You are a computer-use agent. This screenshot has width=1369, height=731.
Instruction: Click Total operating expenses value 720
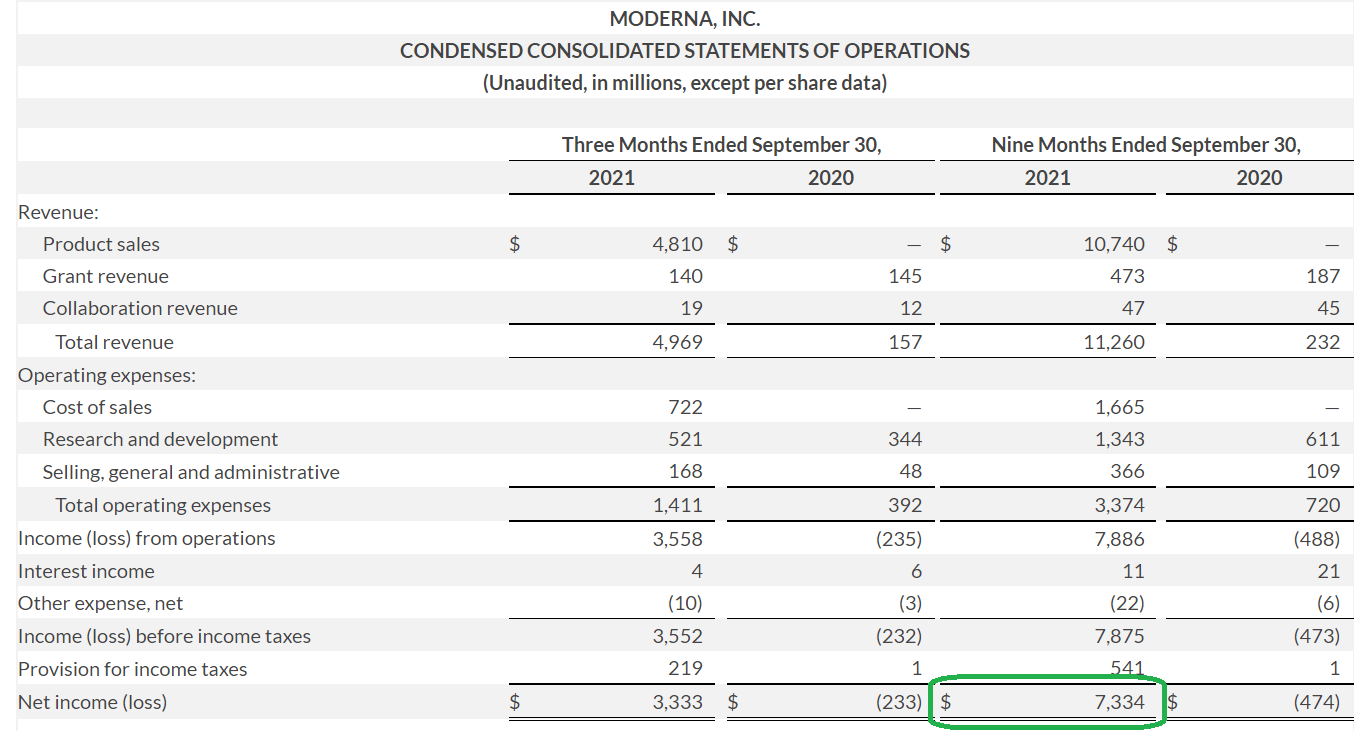click(1323, 505)
